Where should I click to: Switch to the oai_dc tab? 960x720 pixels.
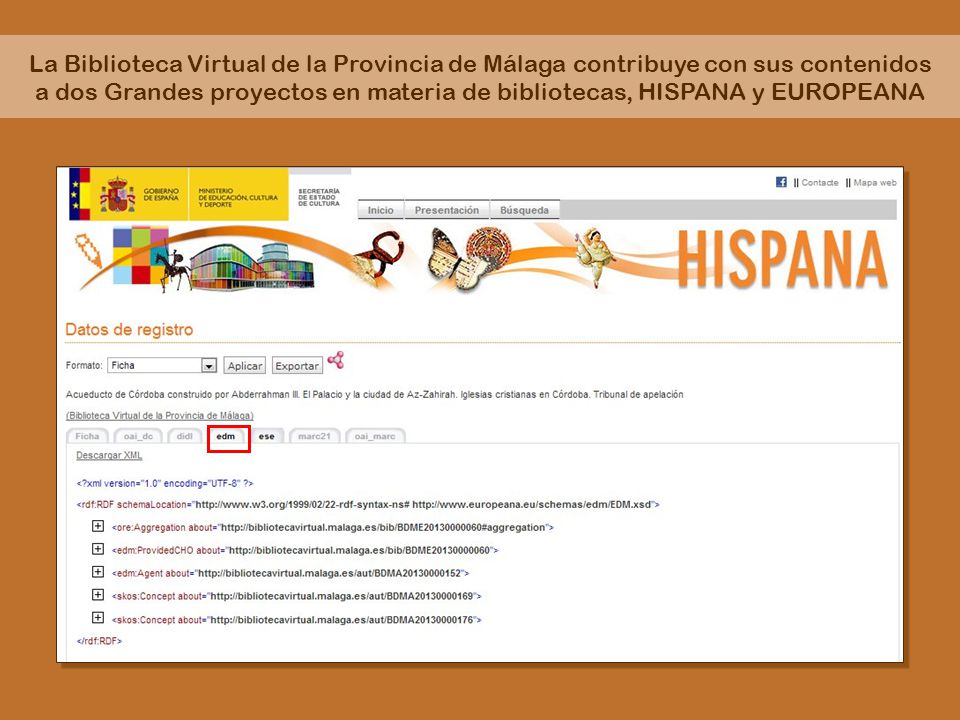(x=138, y=436)
